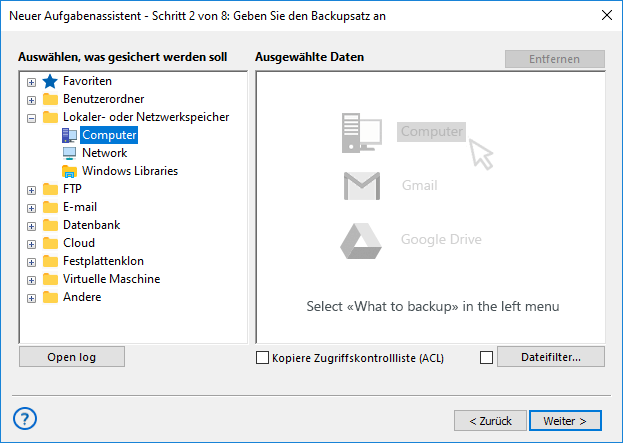Click the Windows Libraries folder icon

[69, 171]
